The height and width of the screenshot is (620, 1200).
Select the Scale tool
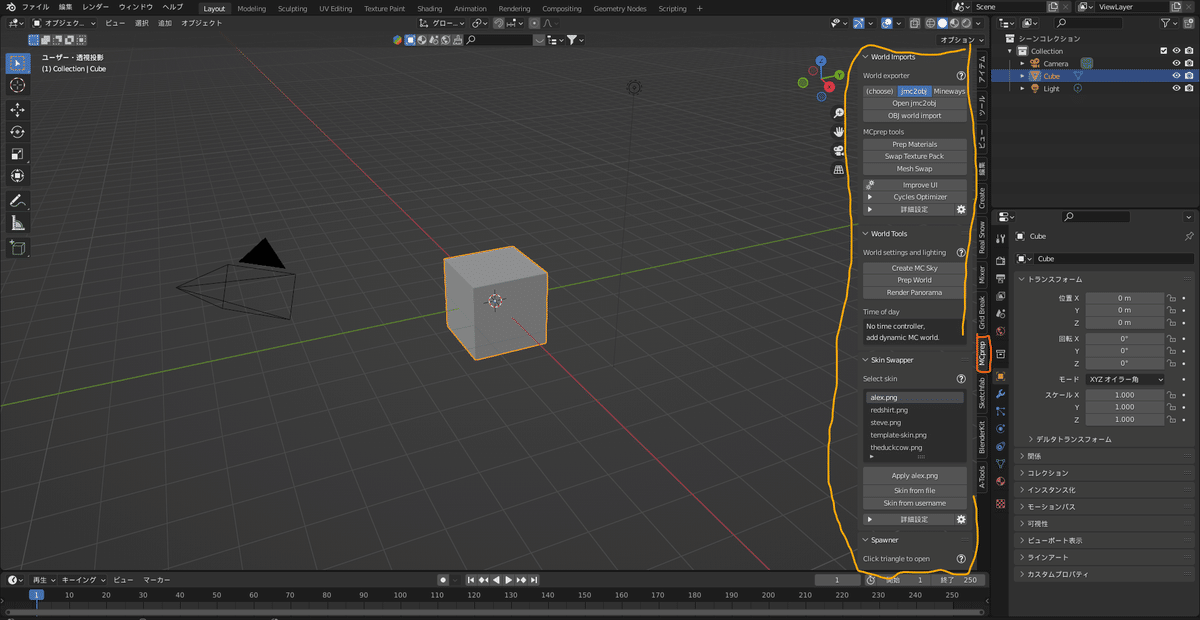pos(18,154)
